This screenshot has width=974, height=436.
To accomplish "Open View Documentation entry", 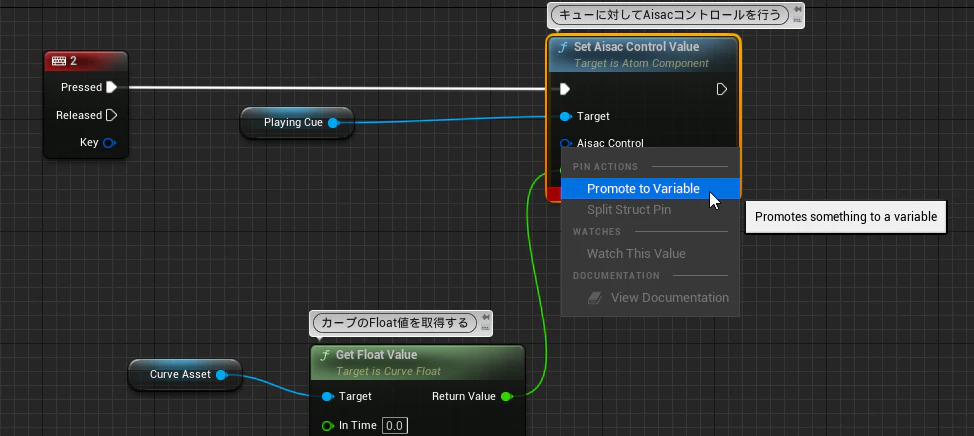I will (650, 297).
